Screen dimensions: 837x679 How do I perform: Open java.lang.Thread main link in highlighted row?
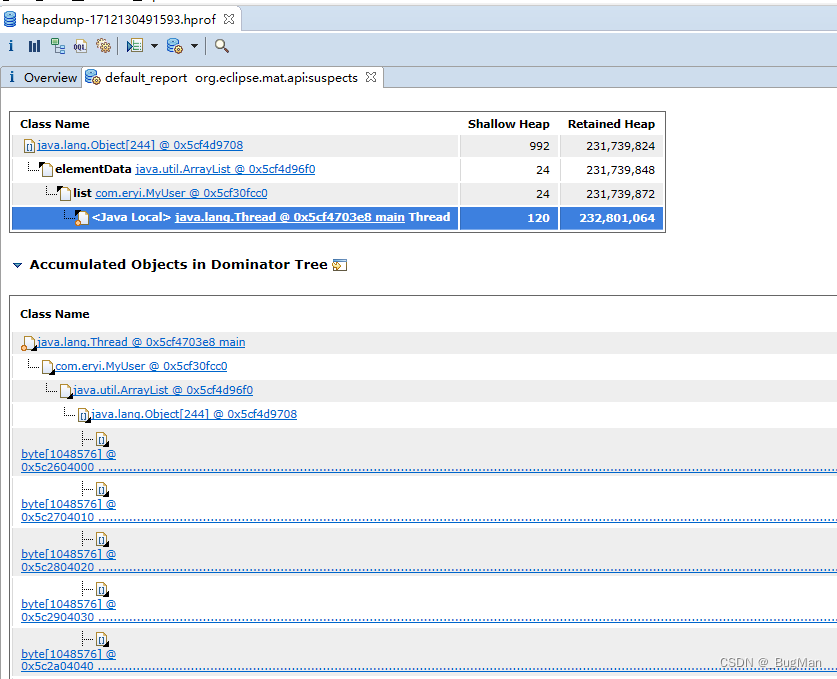pos(290,217)
